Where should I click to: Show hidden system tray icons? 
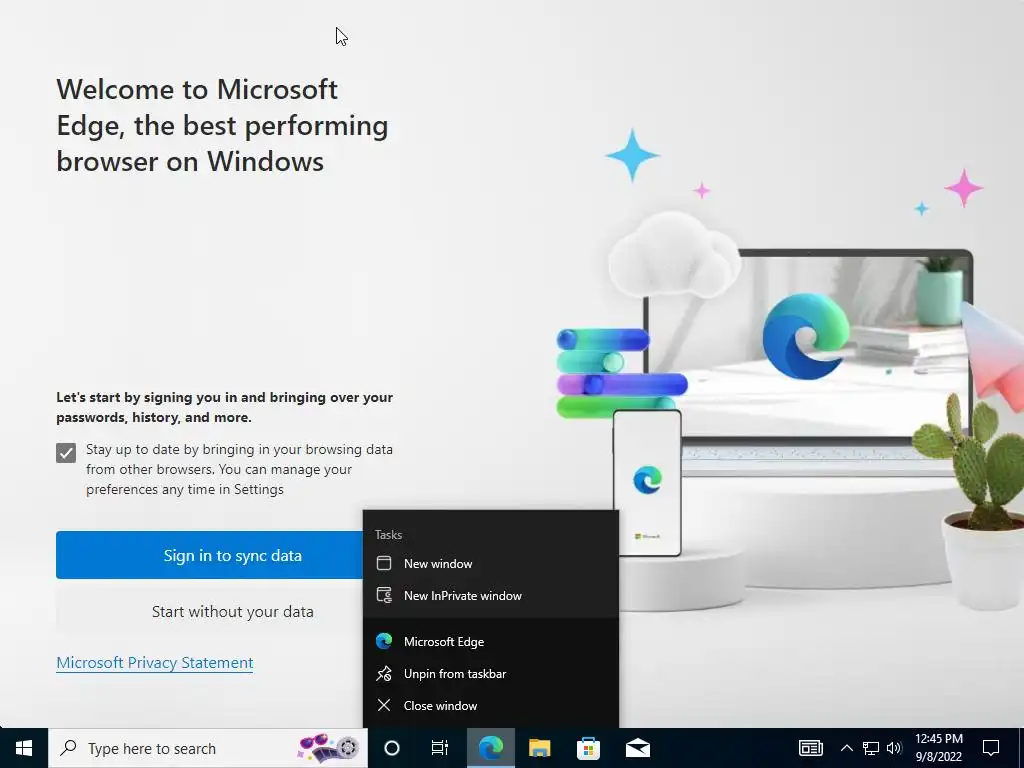coord(846,748)
